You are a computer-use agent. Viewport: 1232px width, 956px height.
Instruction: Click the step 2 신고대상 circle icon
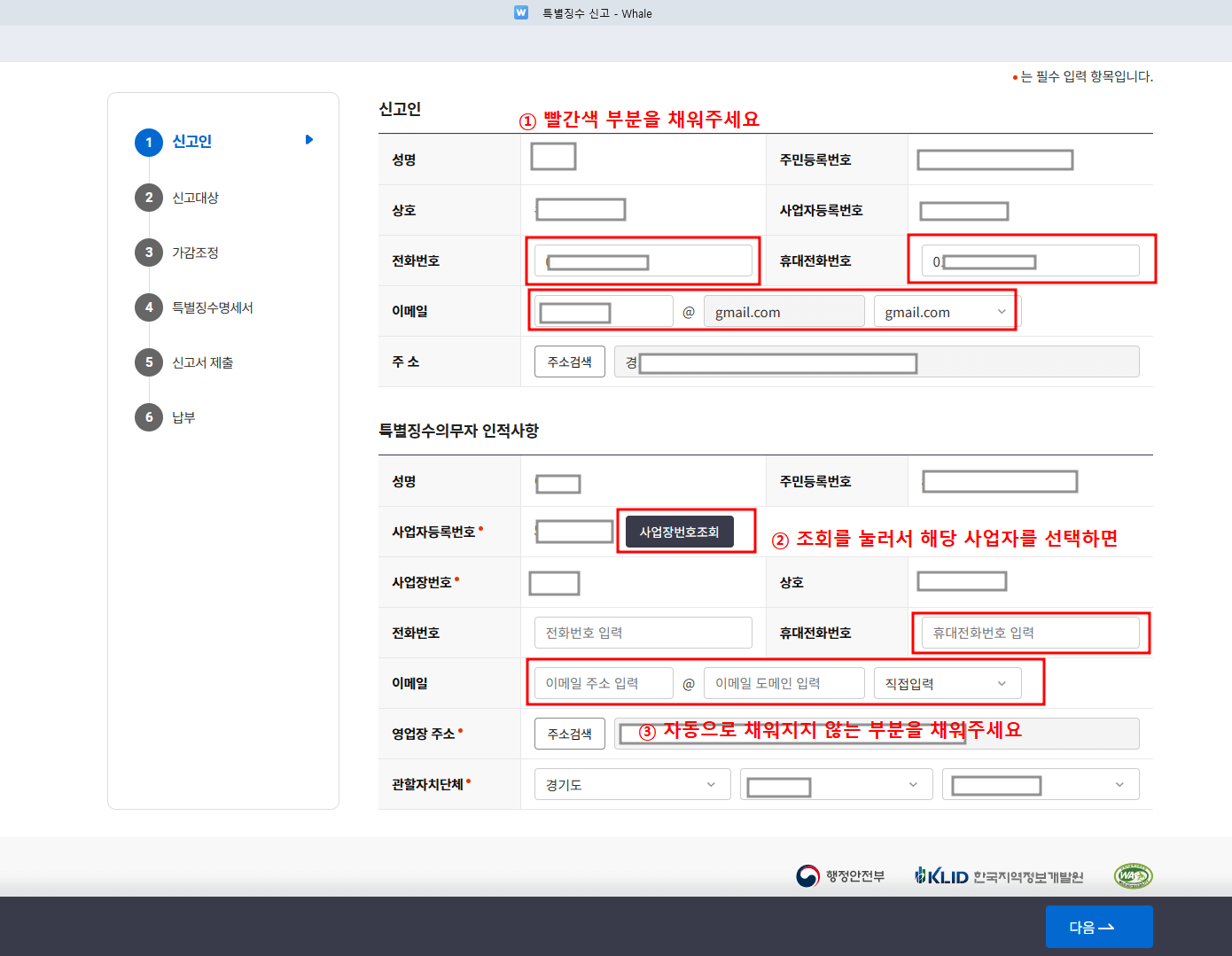(x=149, y=198)
